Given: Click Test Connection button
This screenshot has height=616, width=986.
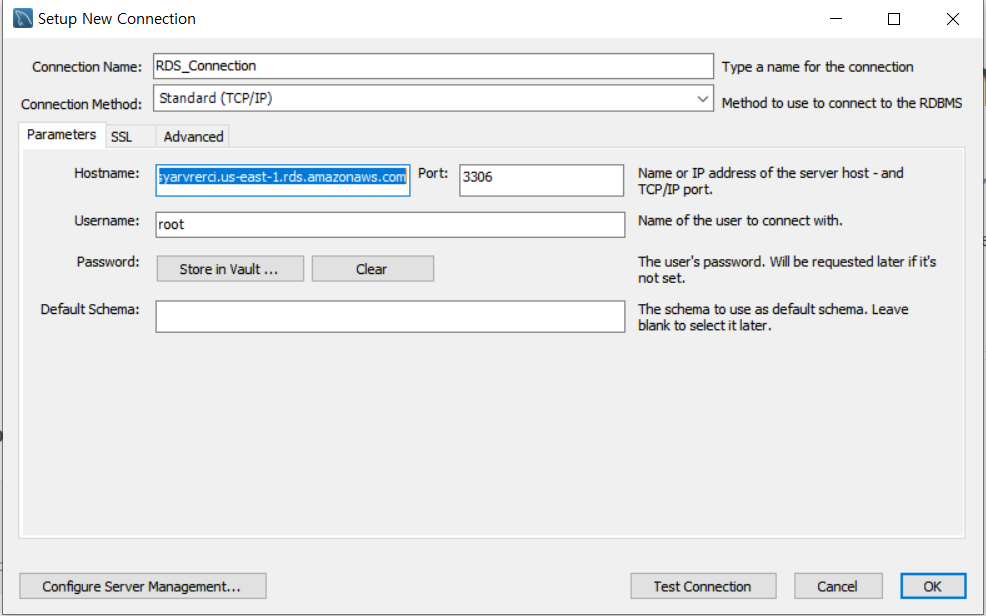Looking at the screenshot, I should (703, 586).
